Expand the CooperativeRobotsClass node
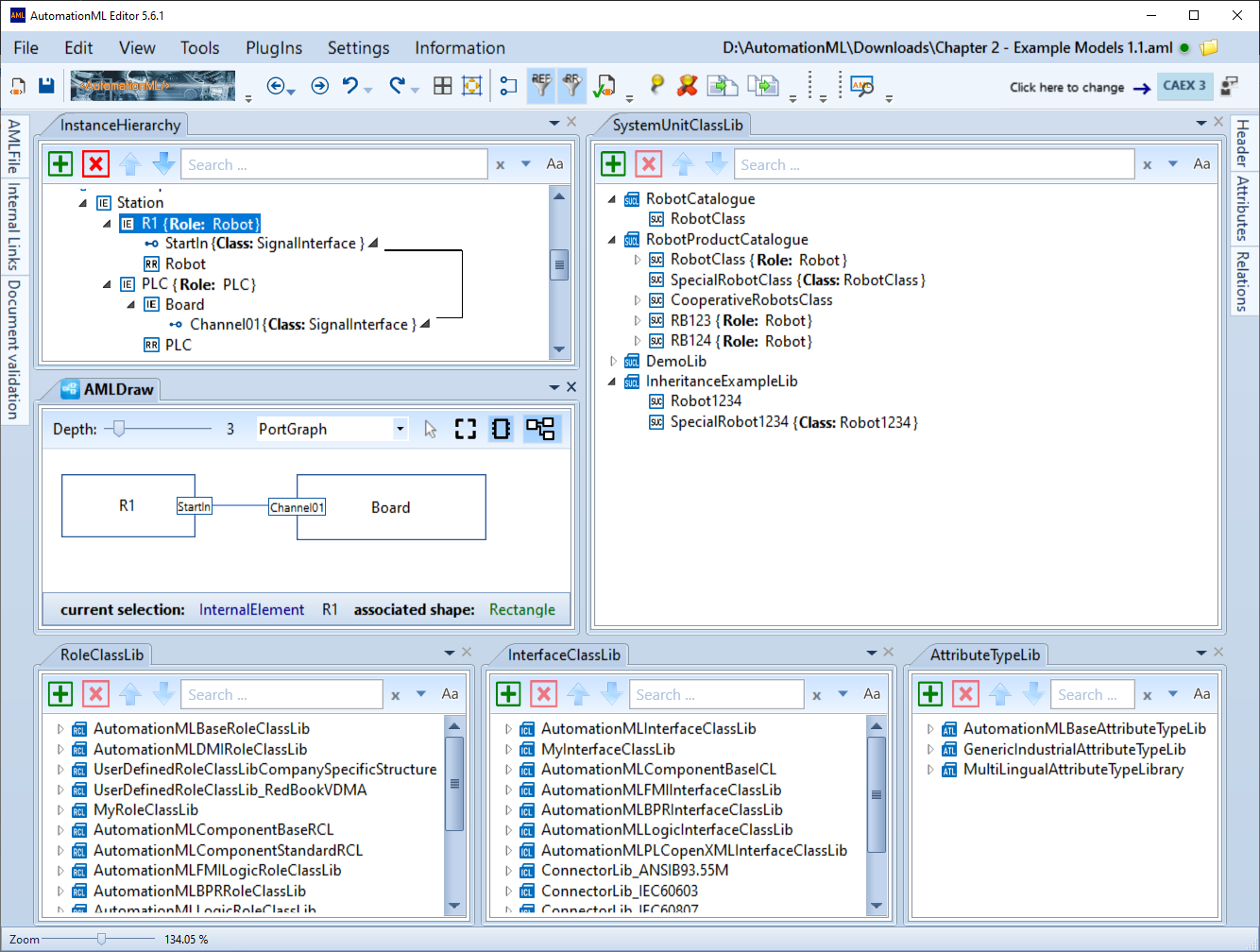Image resolution: width=1260 pixels, height=952 pixels. click(637, 300)
